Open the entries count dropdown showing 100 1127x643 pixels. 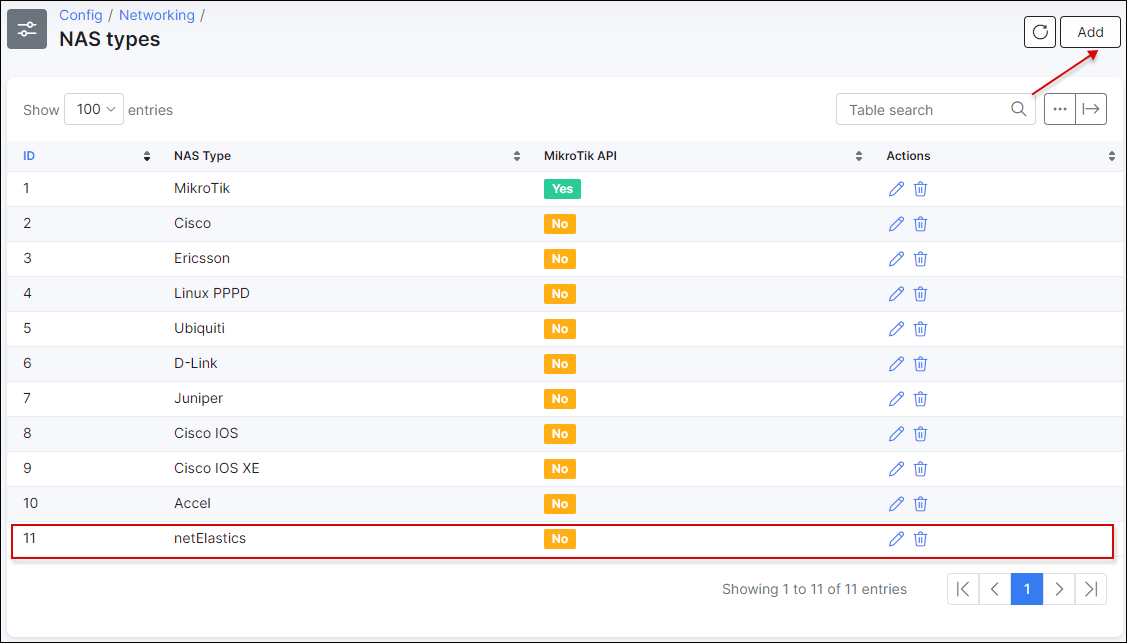pos(94,109)
